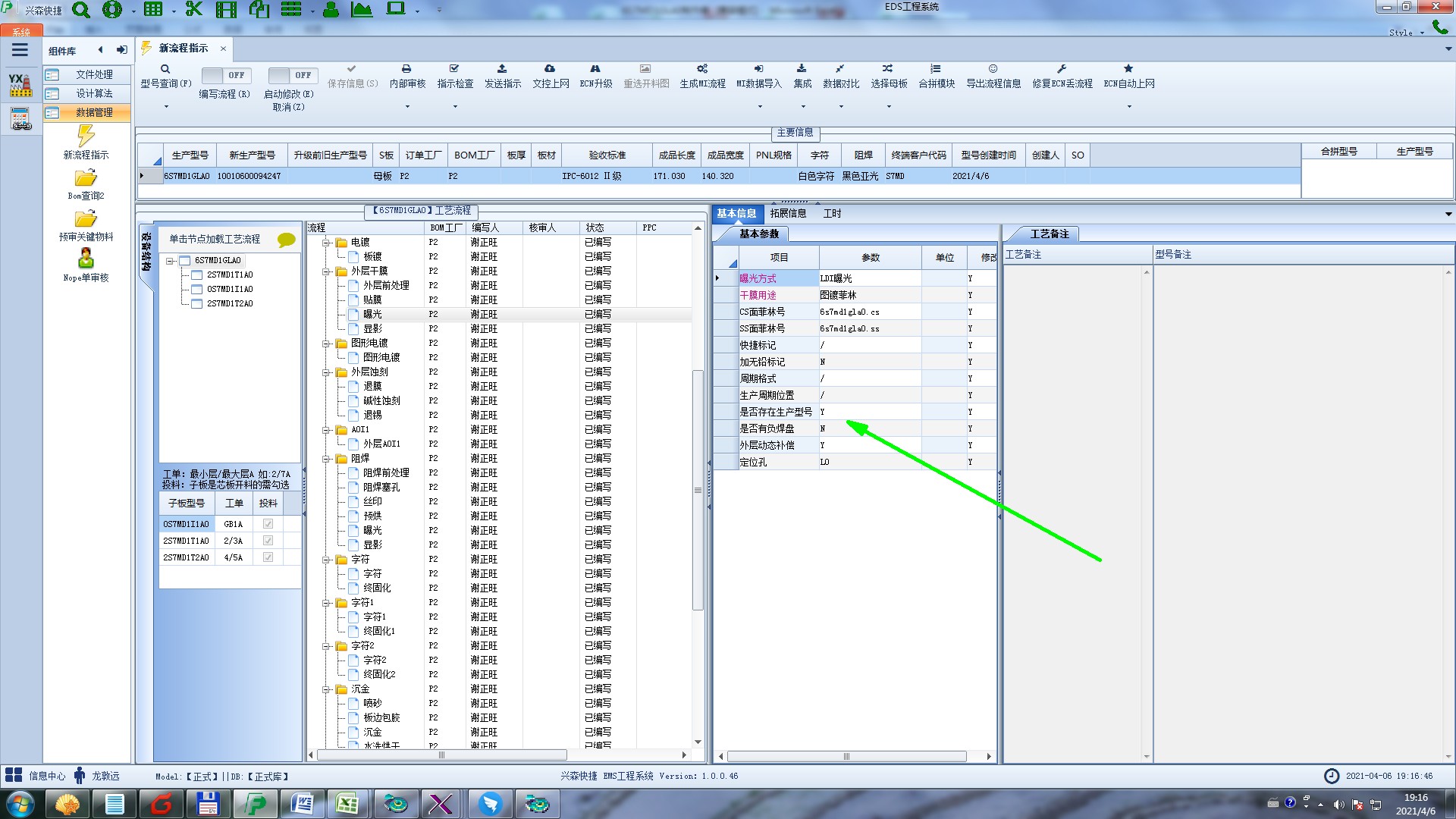Click the YX factory icon in sidebar

tap(20, 85)
